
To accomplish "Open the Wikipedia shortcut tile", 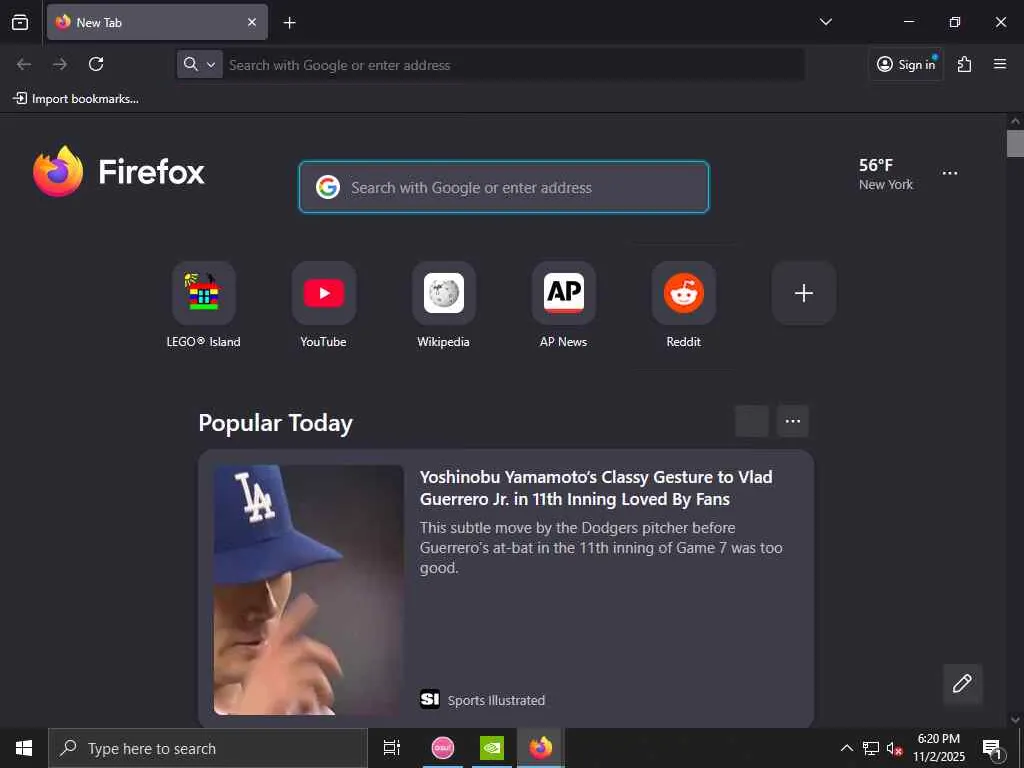I will pos(443,306).
